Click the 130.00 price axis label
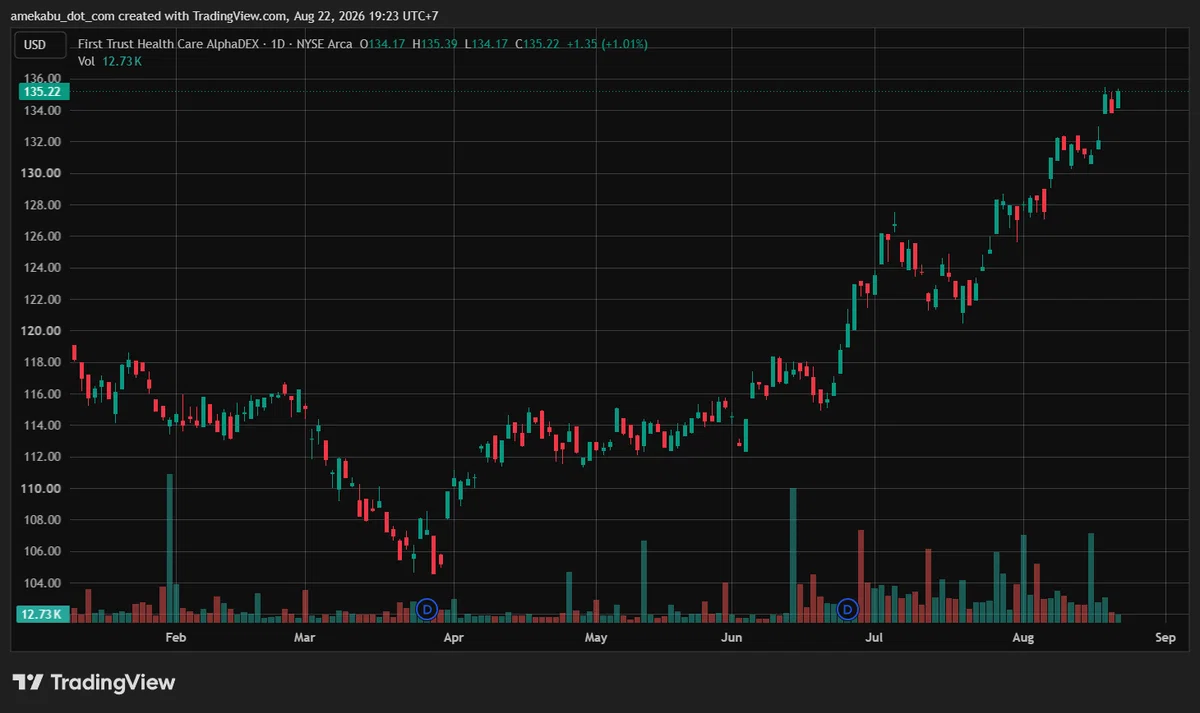The image size is (1200, 713). [x=41, y=173]
